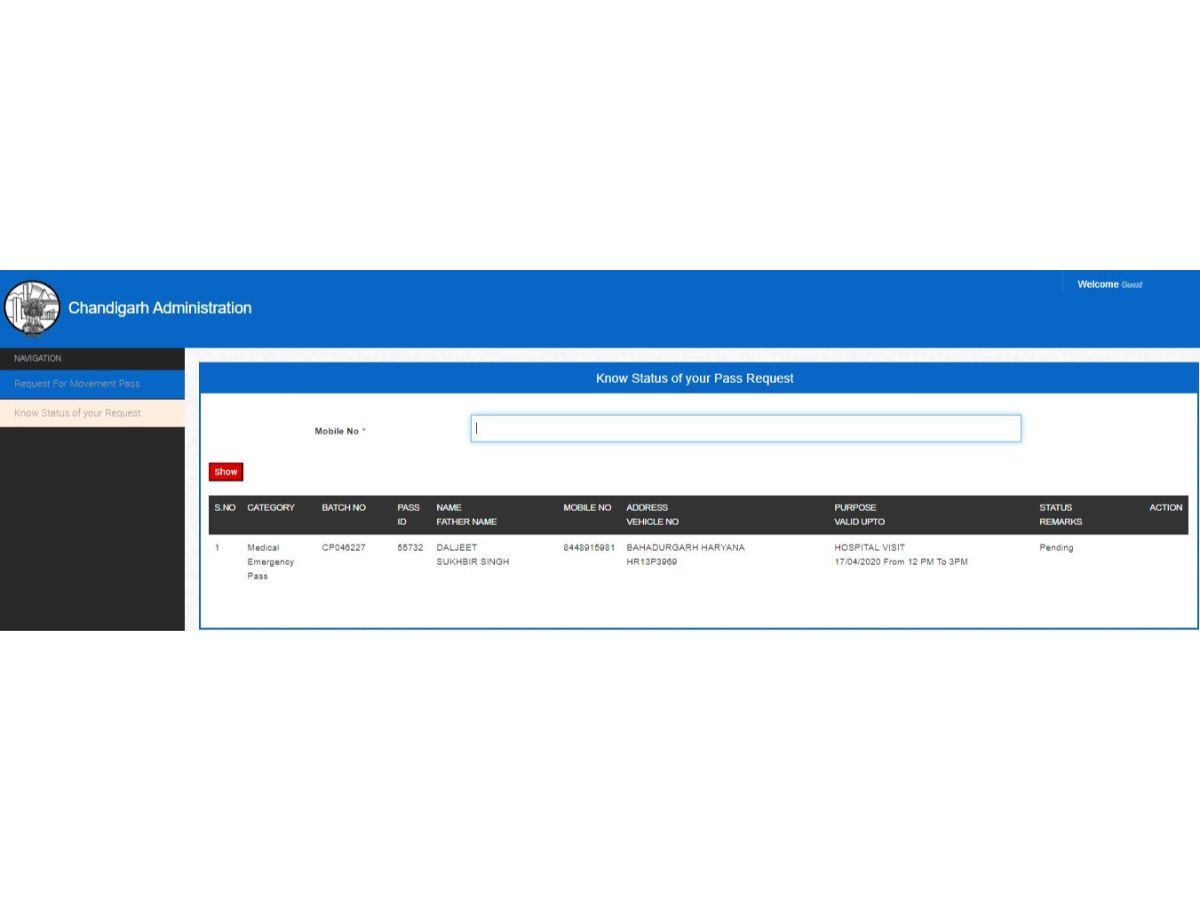Click the MOBILE NO column header
Image resolution: width=1200 pixels, height=900 pixels.
(x=587, y=508)
